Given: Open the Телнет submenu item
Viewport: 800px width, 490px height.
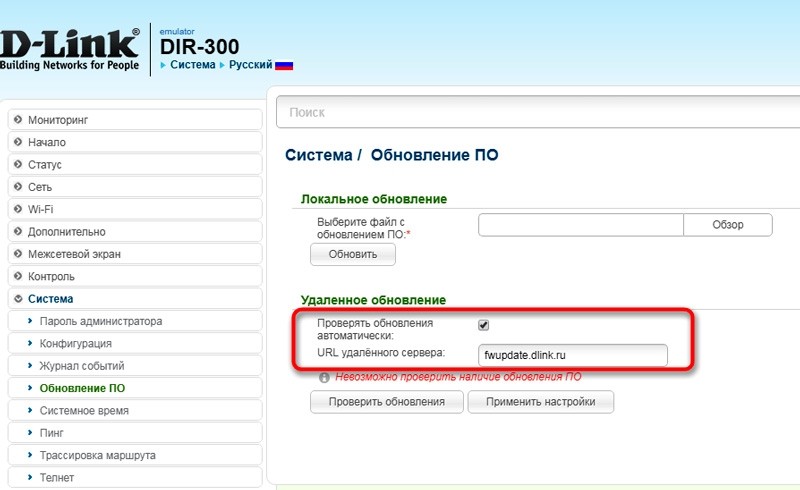Looking at the screenshot, I should [x=135, y=478].
